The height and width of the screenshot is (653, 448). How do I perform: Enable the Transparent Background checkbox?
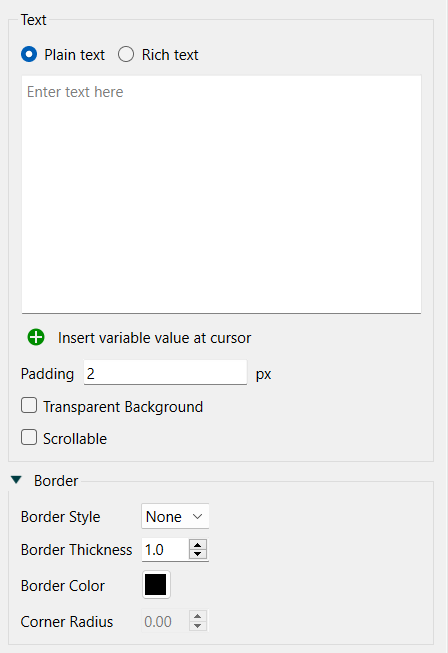pyautogui.click(x=29, y=406)
